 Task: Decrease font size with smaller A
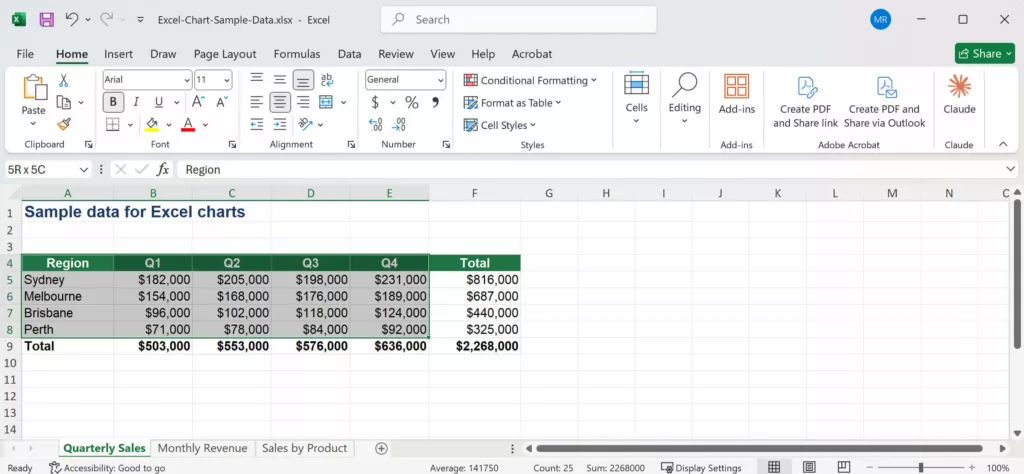pos(222,102)
